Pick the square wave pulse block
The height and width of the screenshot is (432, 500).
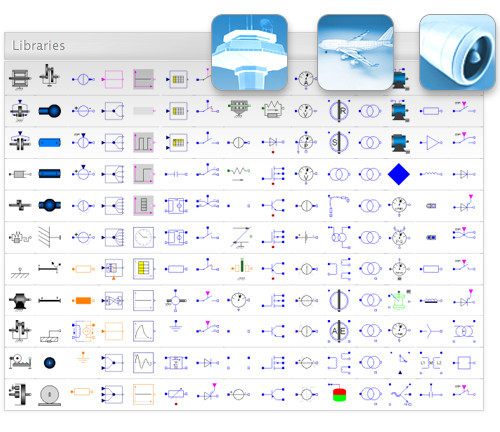coord(143,142)
